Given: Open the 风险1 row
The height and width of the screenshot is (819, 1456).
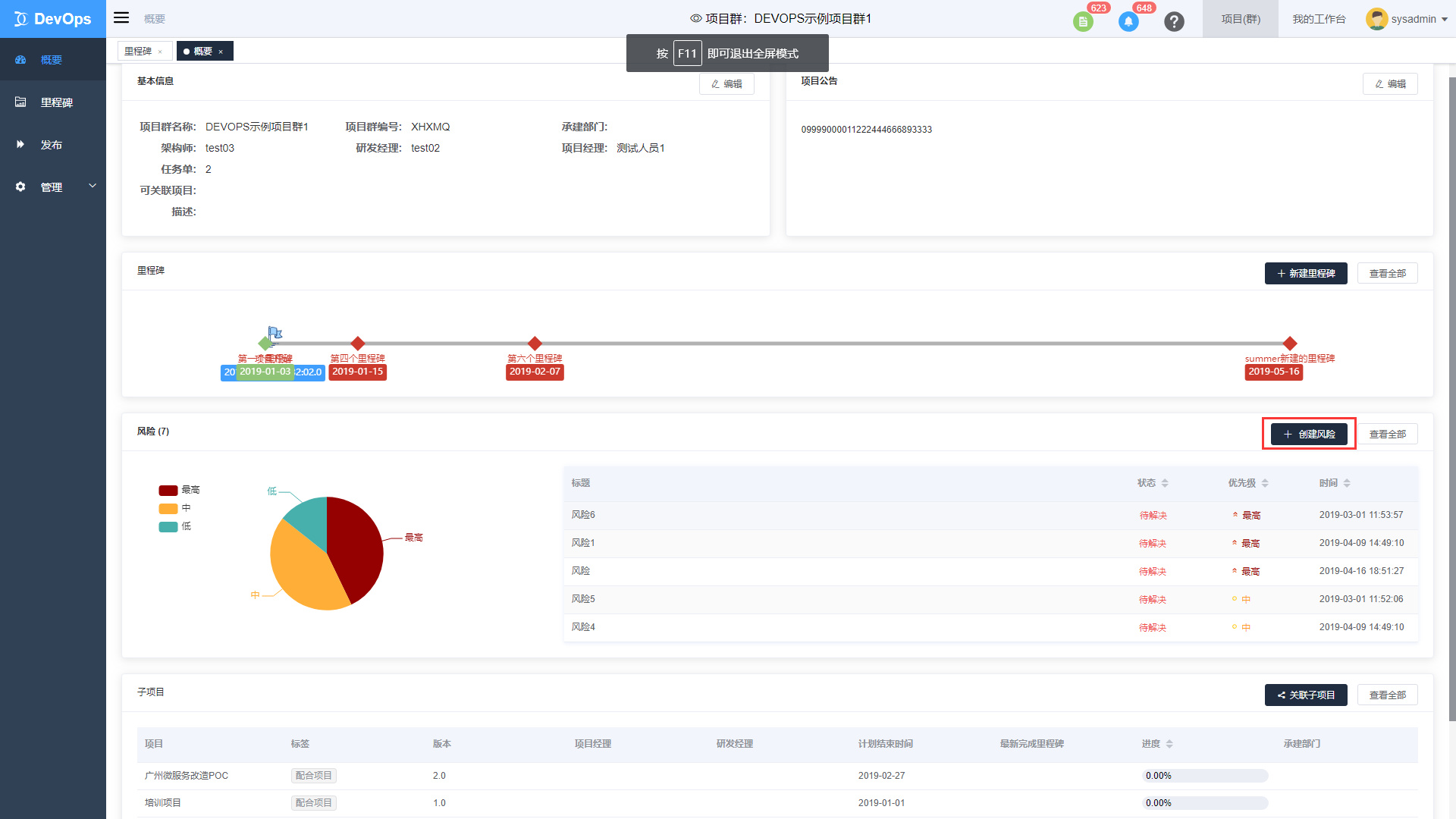Looking at the screenshot, I should (990, 543).
